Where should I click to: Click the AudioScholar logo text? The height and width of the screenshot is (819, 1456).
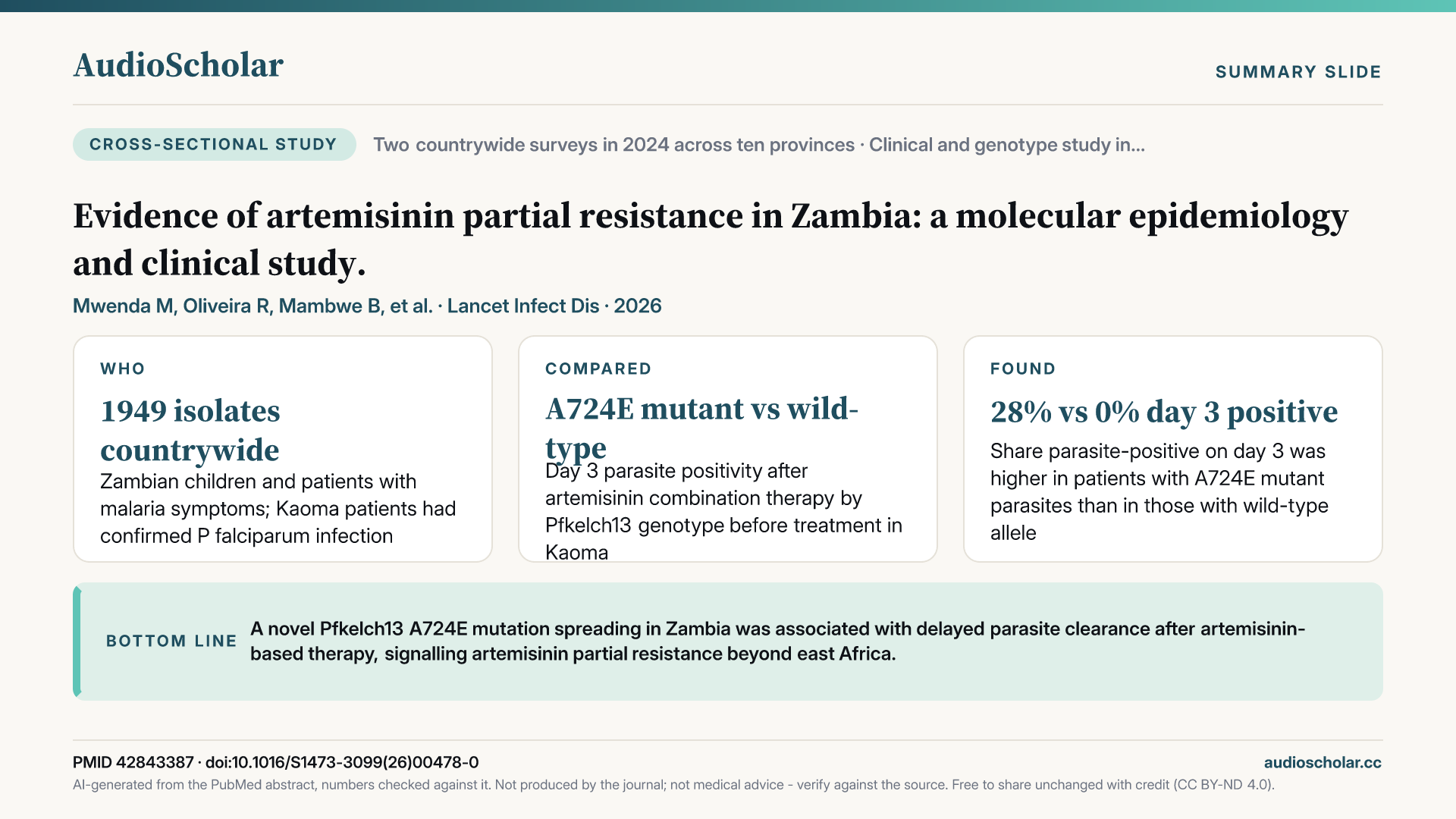tap(178, 65)
